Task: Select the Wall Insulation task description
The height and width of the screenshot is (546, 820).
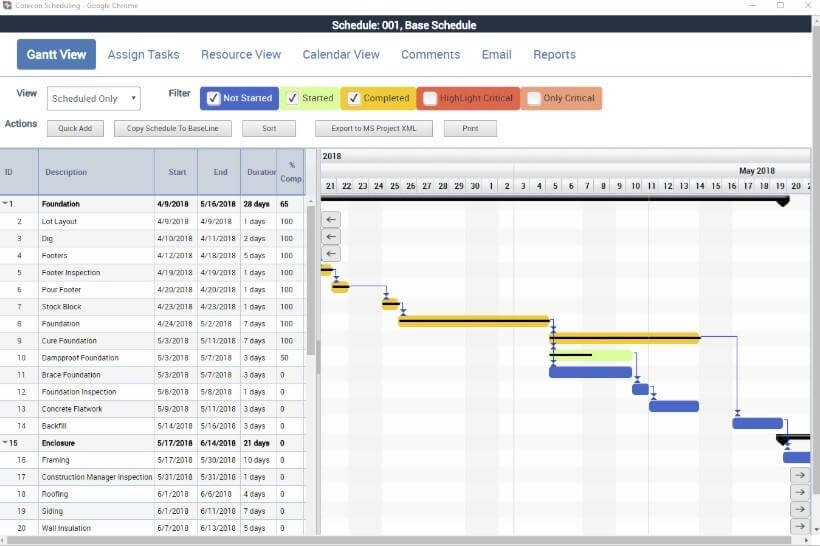Action: pyautogui.click(x=66, y=528)
